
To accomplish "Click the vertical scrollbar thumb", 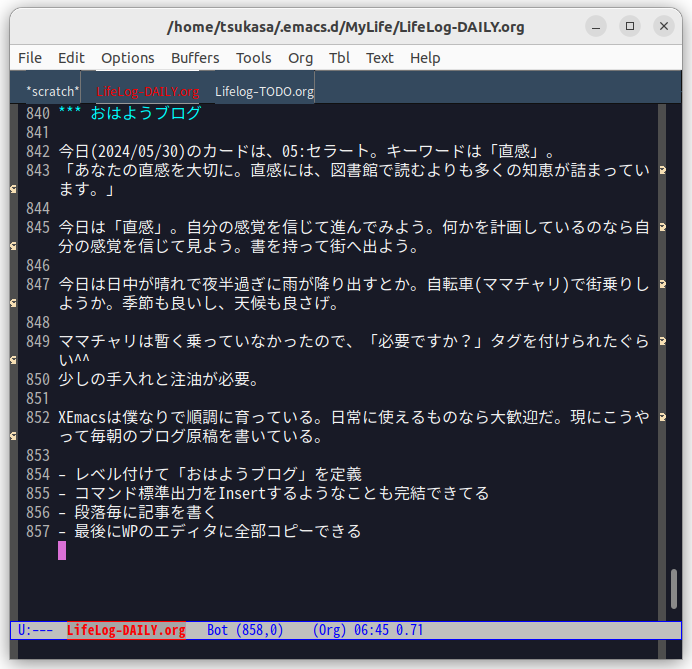I will [x=674, y=589].
